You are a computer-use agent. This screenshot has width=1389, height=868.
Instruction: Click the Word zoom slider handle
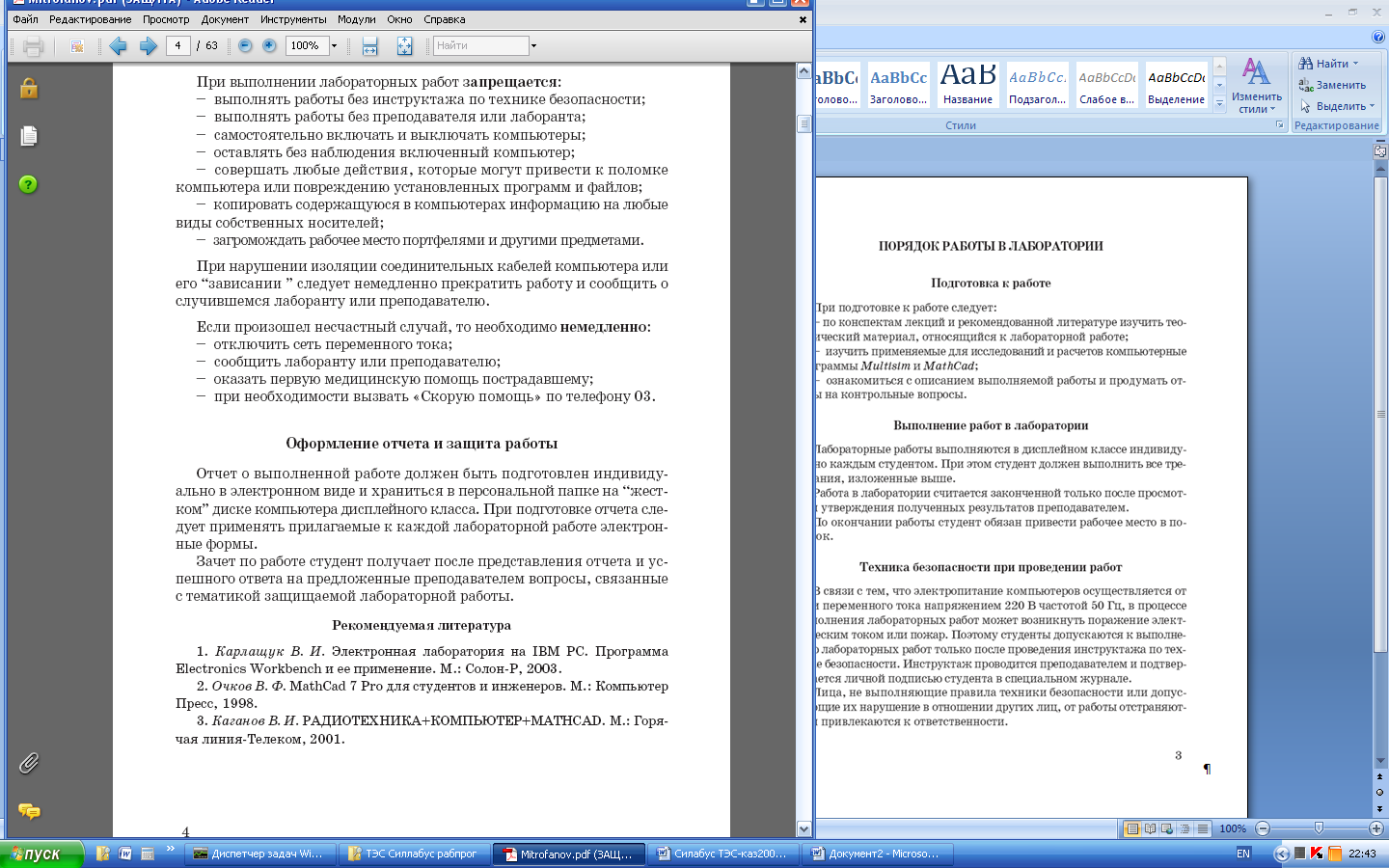1319,828
